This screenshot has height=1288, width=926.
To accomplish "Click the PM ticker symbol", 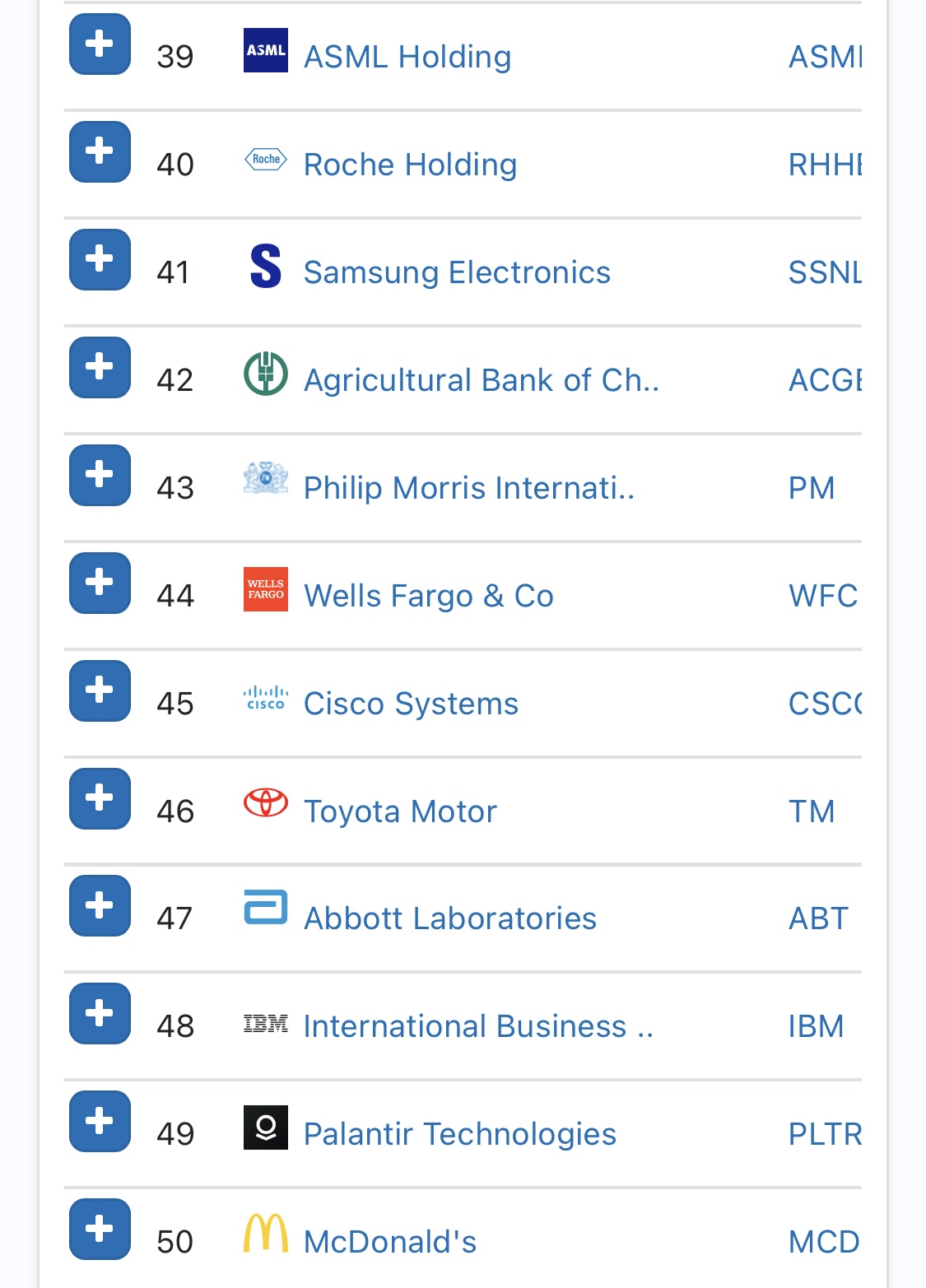I will 812,488.
